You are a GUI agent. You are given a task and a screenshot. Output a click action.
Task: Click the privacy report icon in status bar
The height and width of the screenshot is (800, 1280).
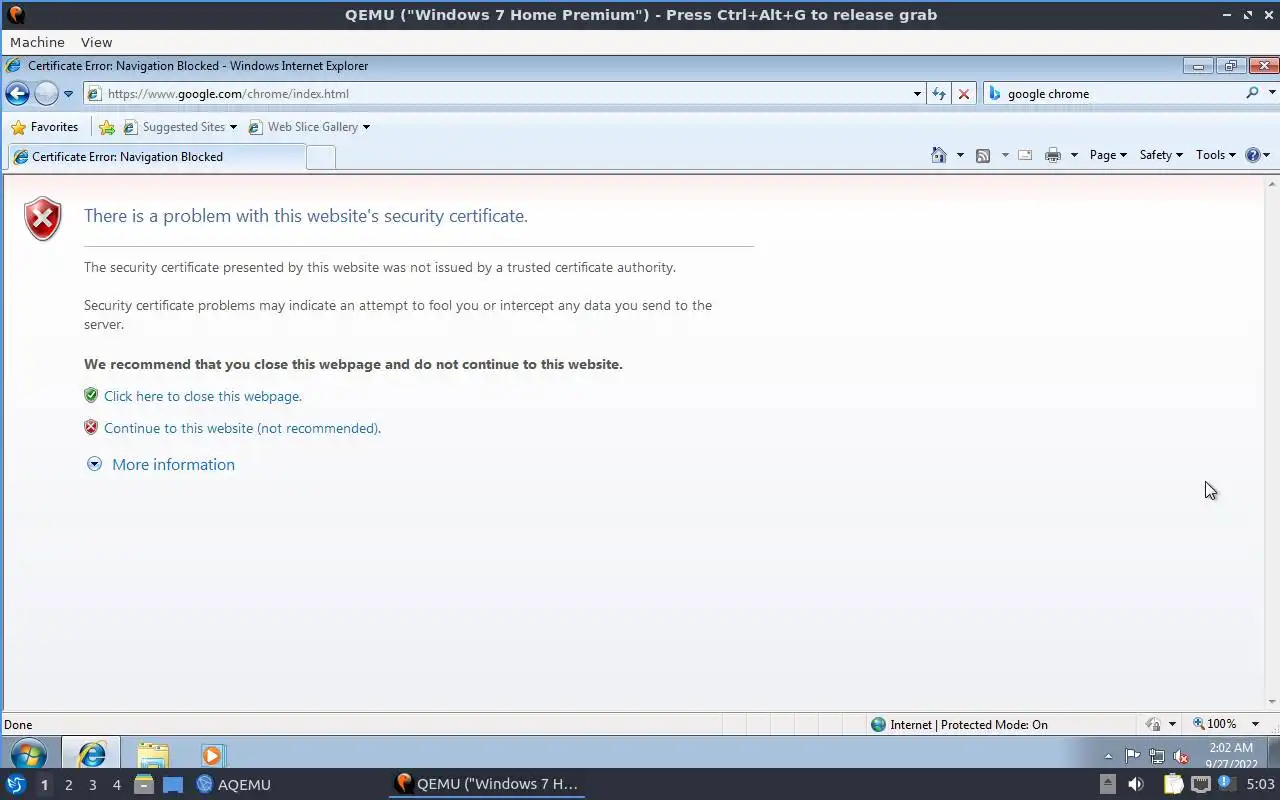(x=1153, y=724)
